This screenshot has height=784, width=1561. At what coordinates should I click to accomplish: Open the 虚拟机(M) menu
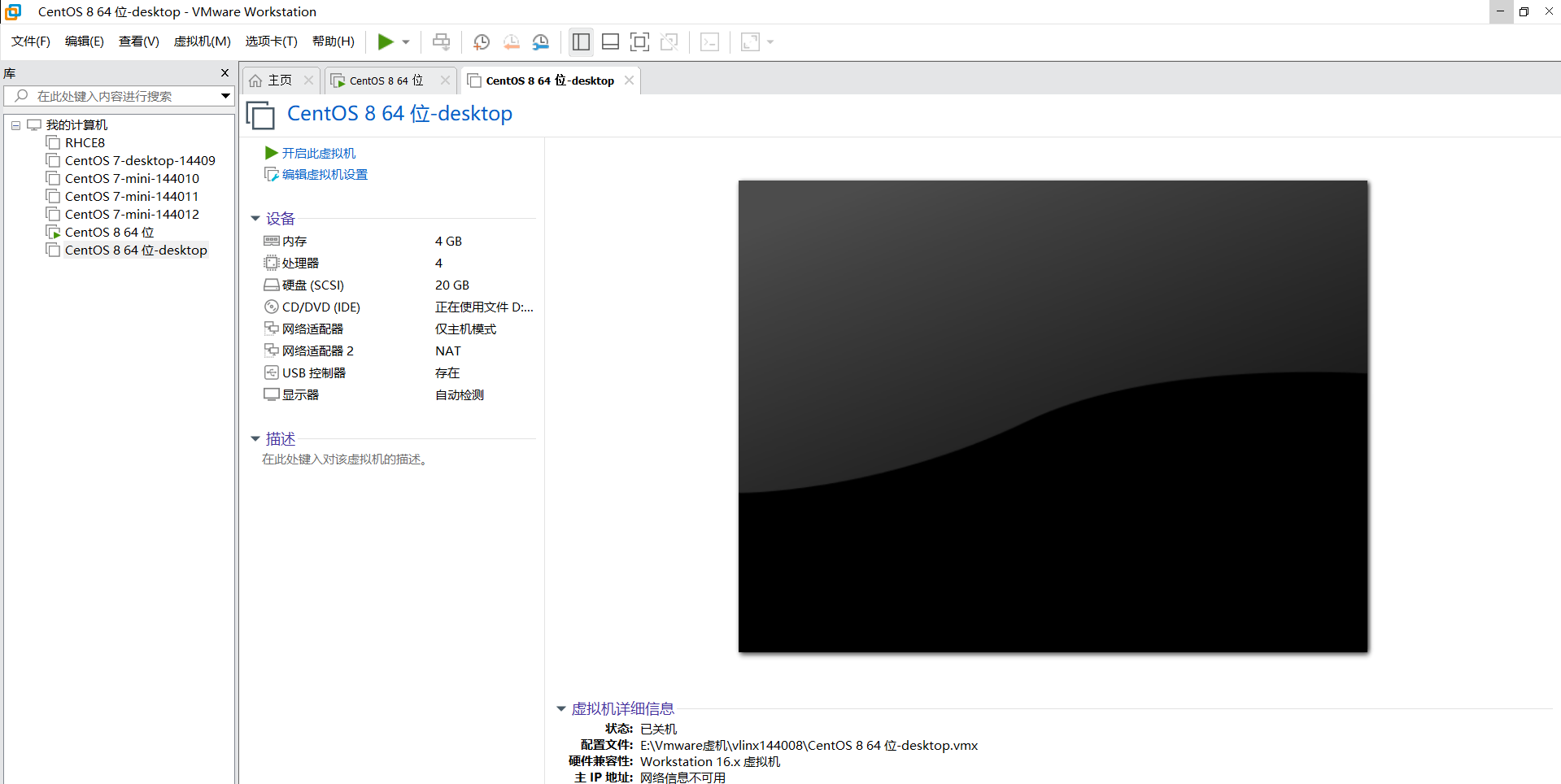202,41
